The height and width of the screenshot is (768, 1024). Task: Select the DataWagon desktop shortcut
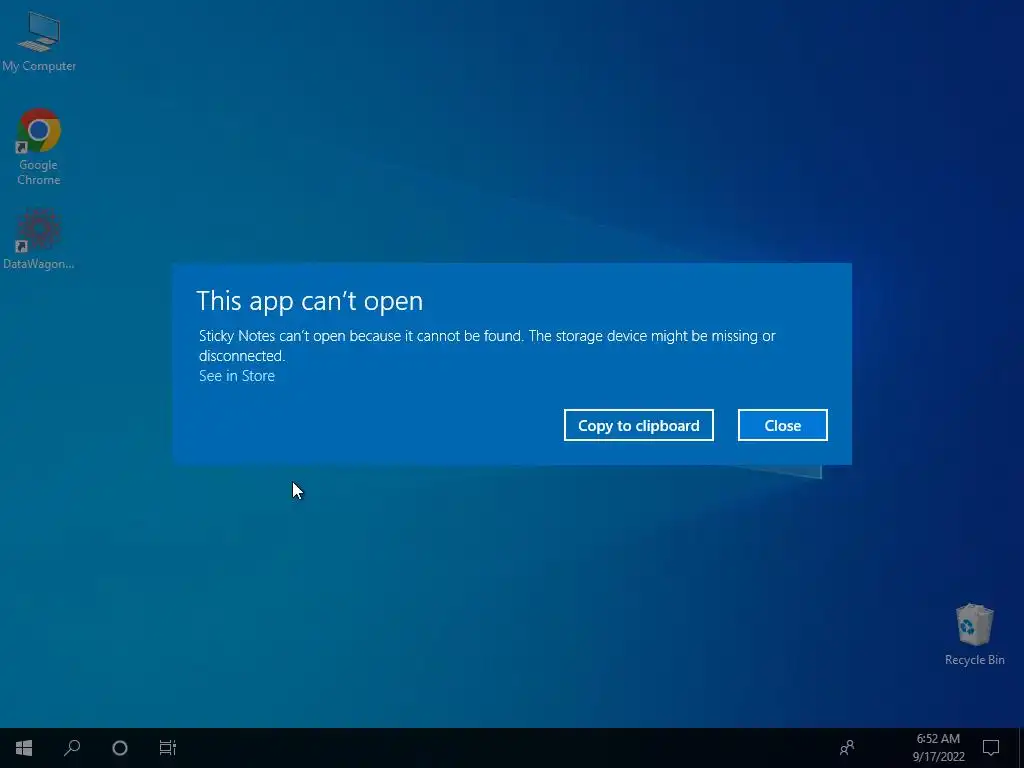pyautogui.click(x=39, y=238)
